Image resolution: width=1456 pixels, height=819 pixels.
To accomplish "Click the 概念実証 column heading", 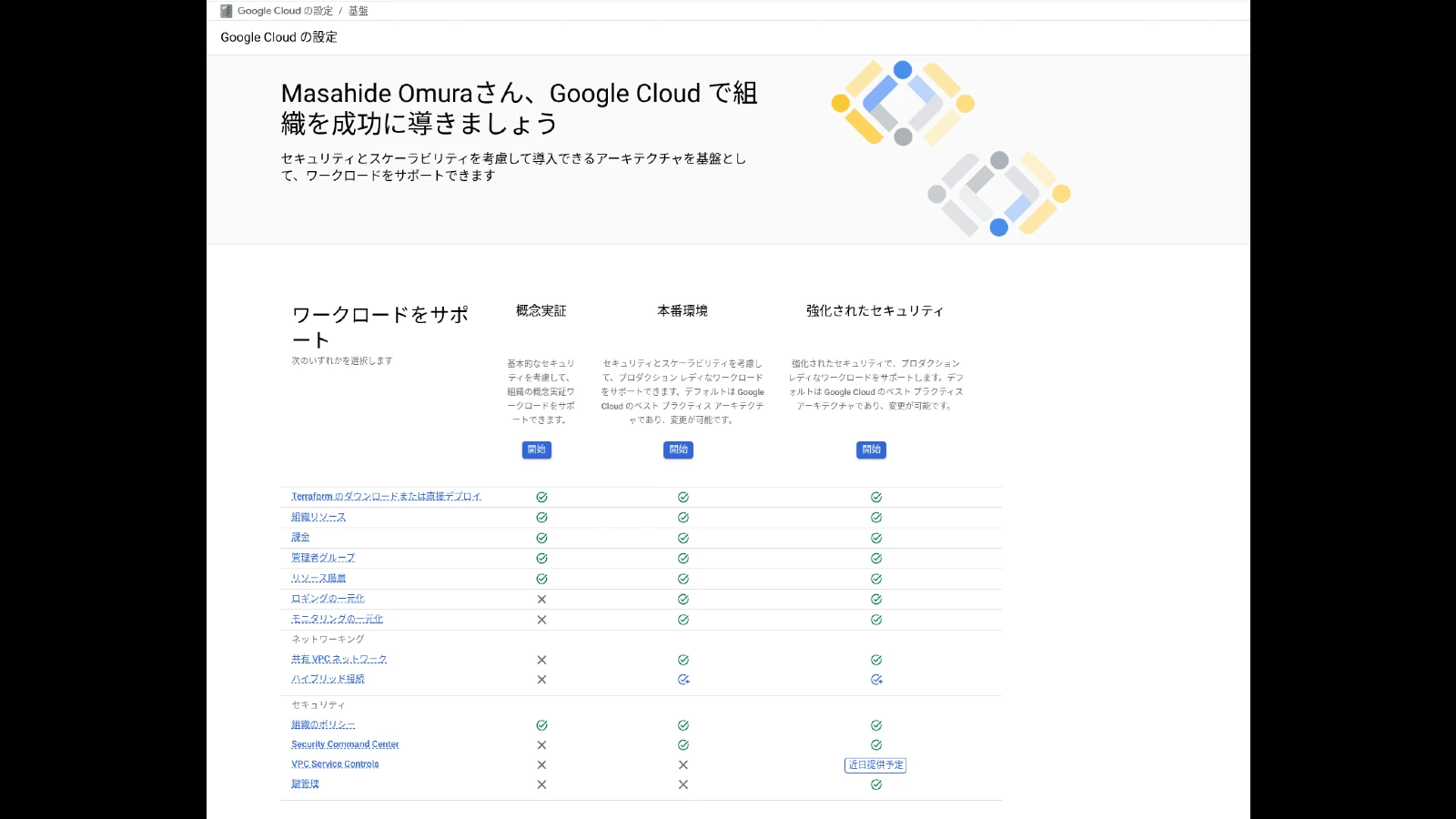I will pos(541,310).
